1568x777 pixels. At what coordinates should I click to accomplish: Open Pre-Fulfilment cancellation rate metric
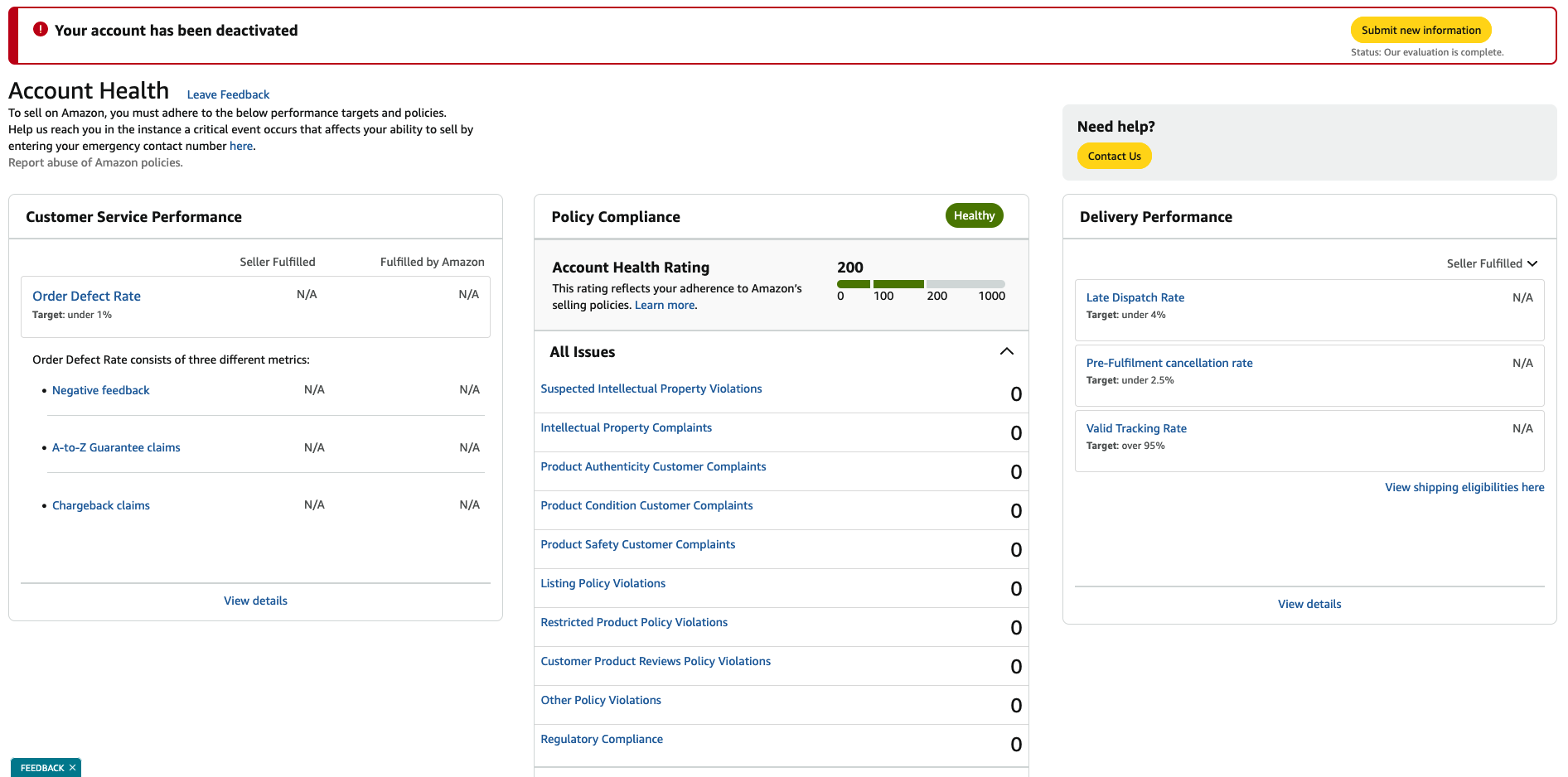(1169, 363)
